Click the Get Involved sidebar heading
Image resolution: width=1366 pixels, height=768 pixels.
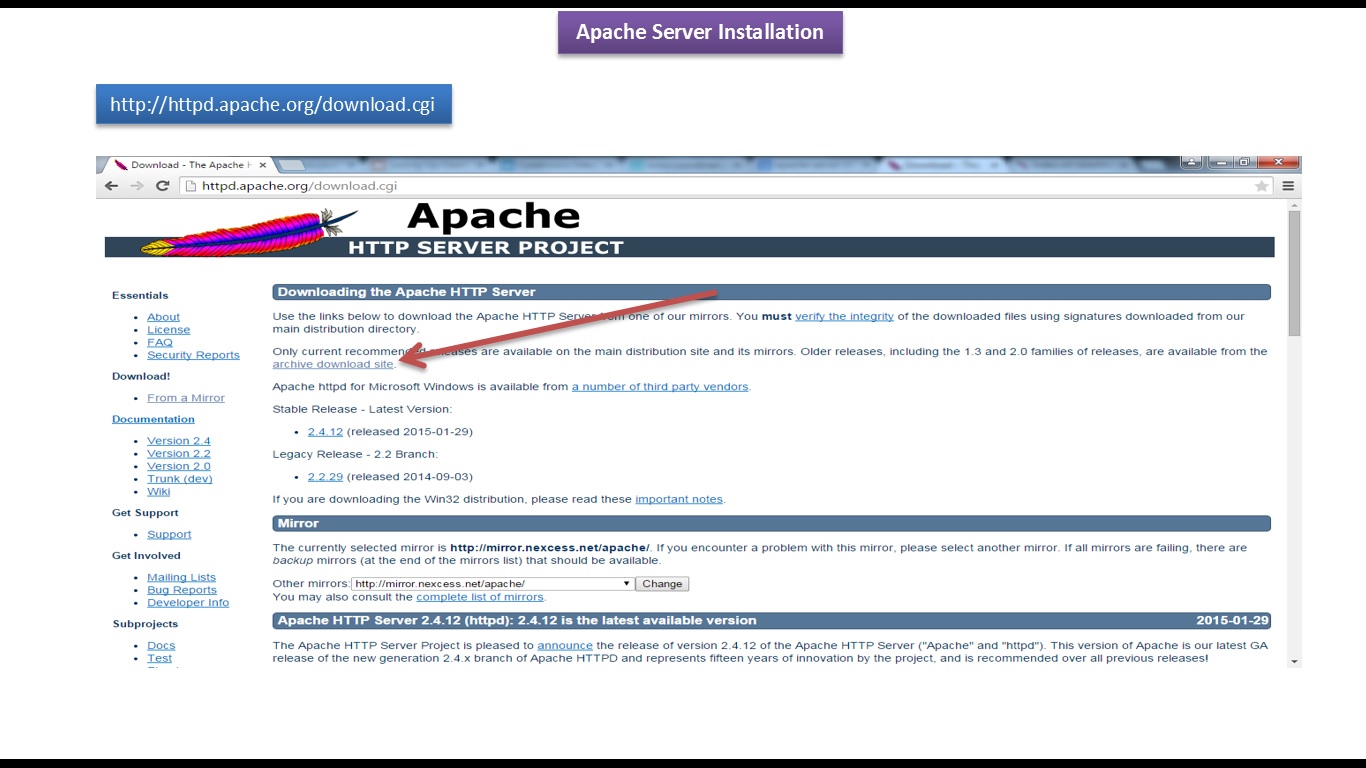click(146, 556)
